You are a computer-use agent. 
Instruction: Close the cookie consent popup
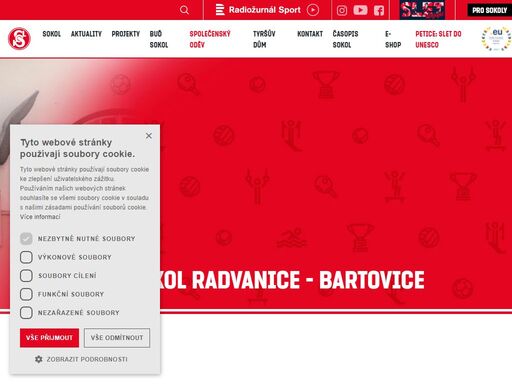(x=149, y=136)
